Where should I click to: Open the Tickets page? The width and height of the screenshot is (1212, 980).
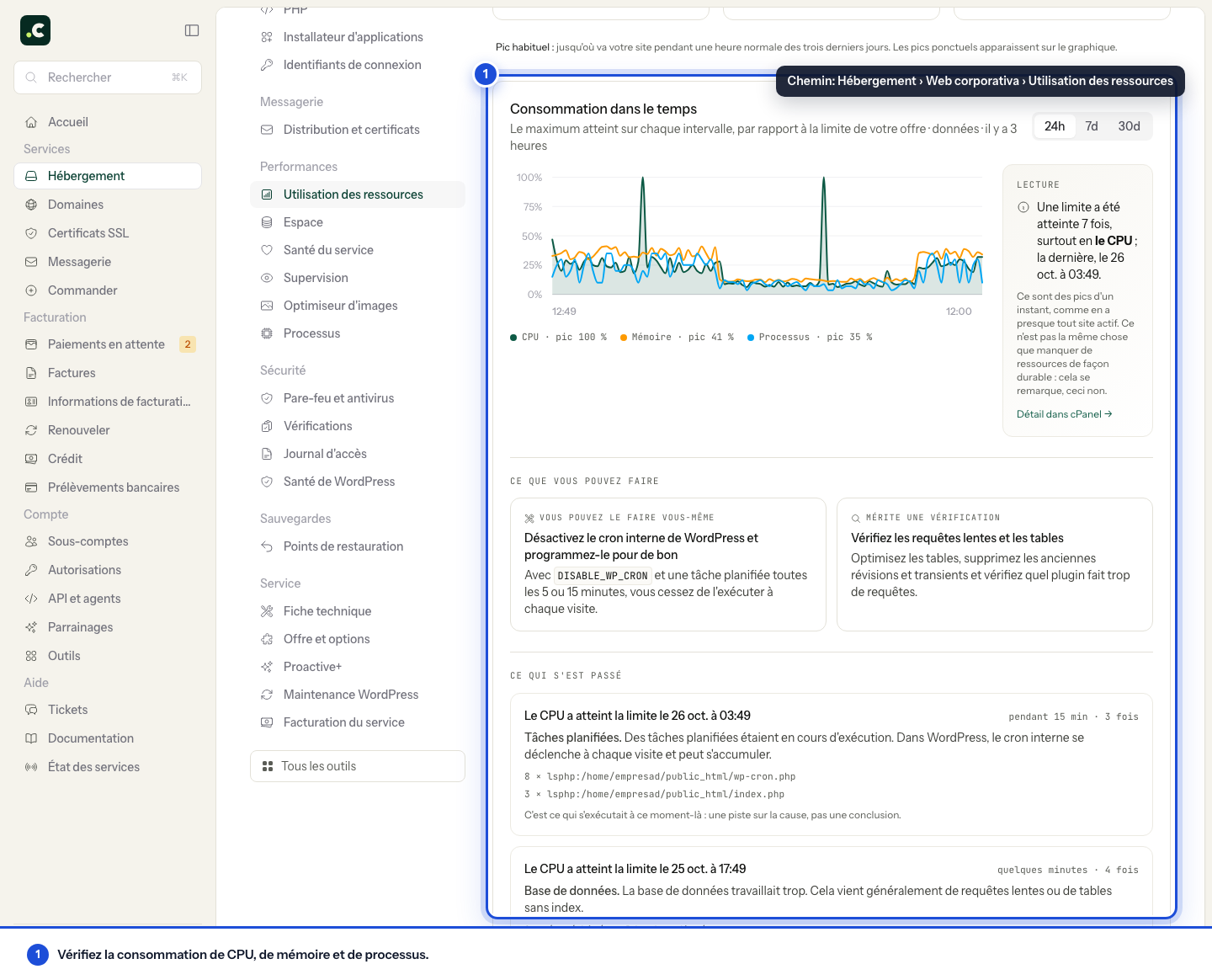[x=108, y=710]
